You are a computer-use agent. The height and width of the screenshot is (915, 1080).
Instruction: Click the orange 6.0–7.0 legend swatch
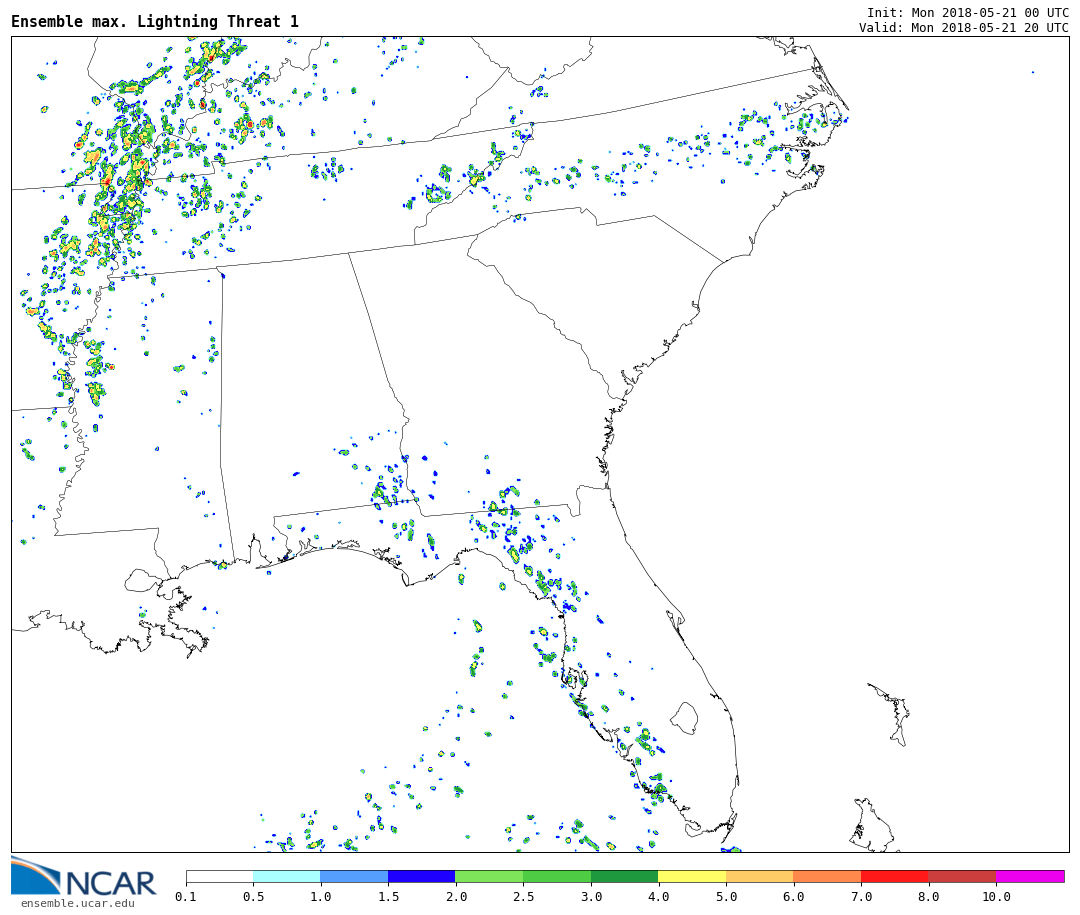827,876
